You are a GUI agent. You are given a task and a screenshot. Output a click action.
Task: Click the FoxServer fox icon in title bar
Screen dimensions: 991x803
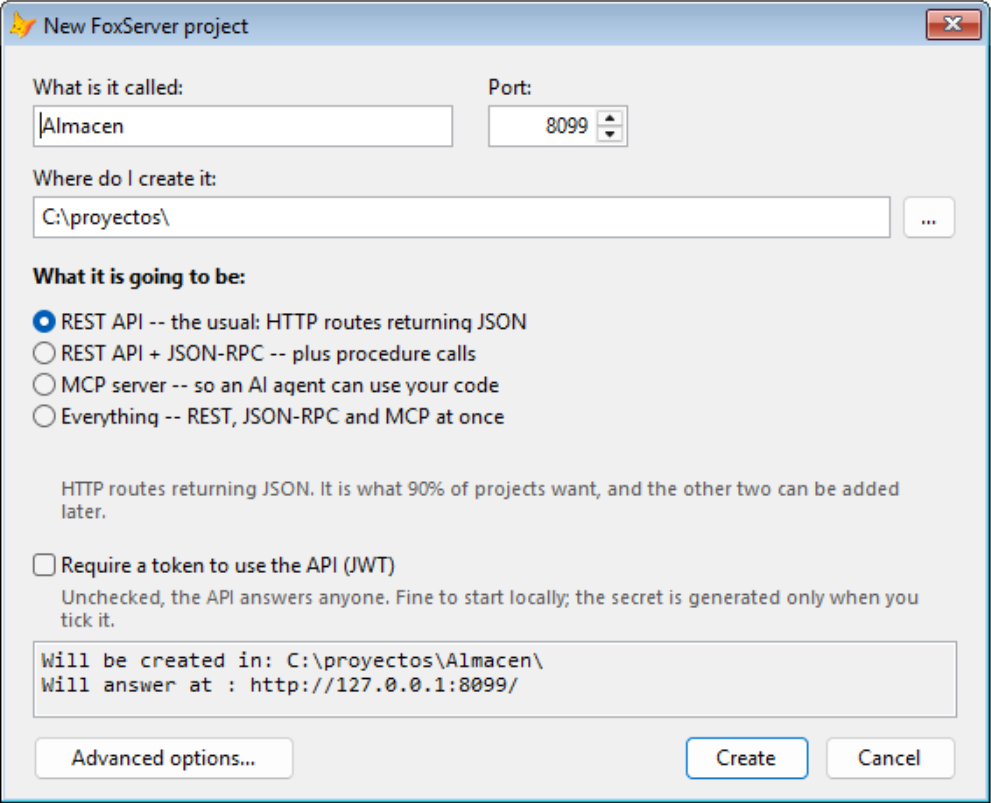21,25
